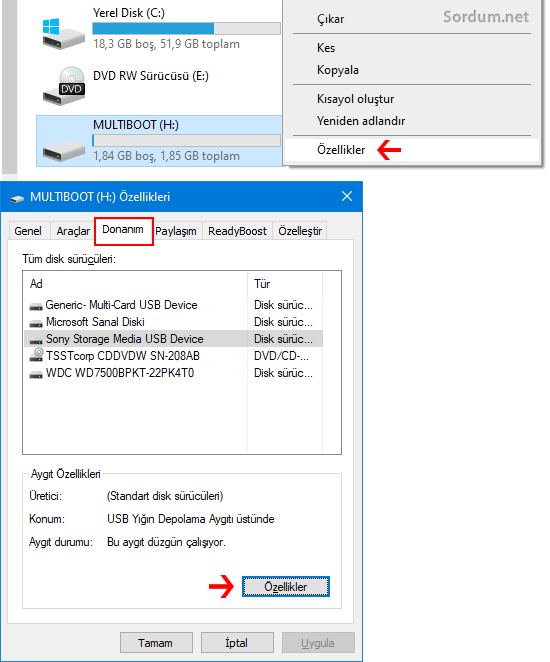Close the MULTIBOOT (H:) Özellikleri dialog
Image resolution: width=550 pixels, height=662 pixels.
(x=347, y=196)
